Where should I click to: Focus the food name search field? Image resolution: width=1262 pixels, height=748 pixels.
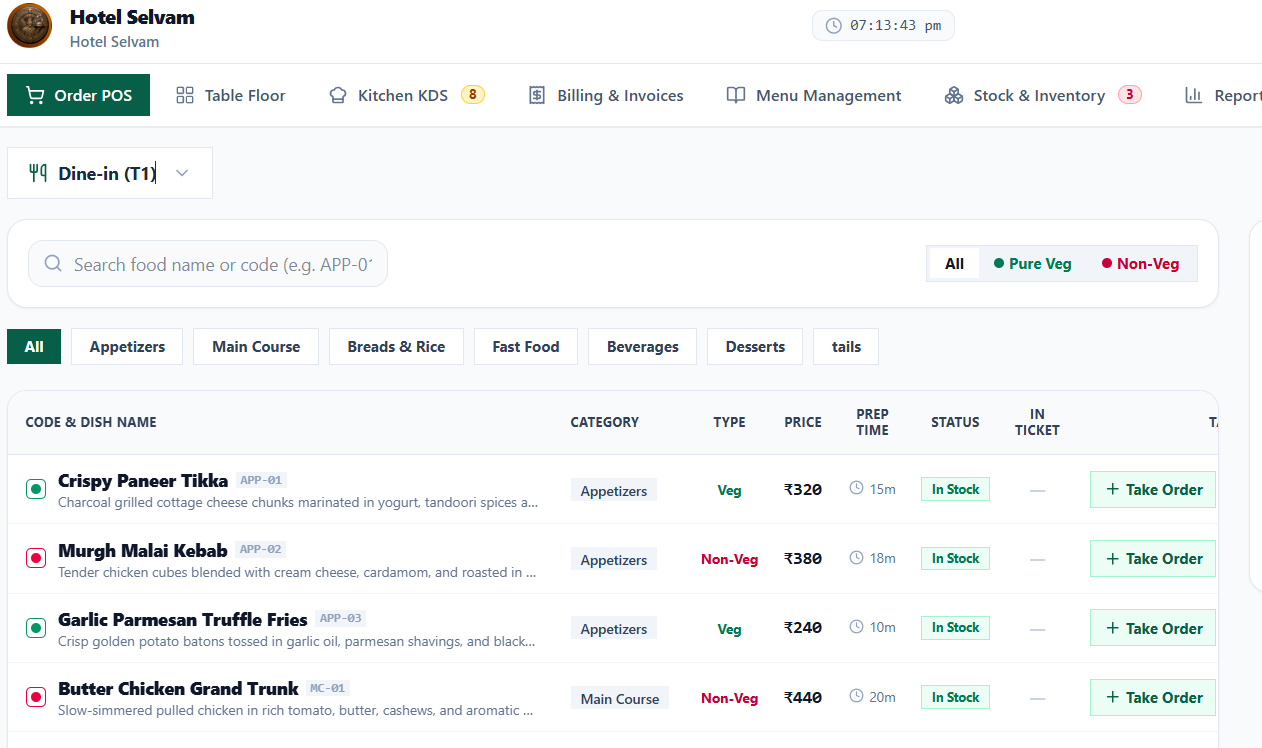[x=208, y=264]
